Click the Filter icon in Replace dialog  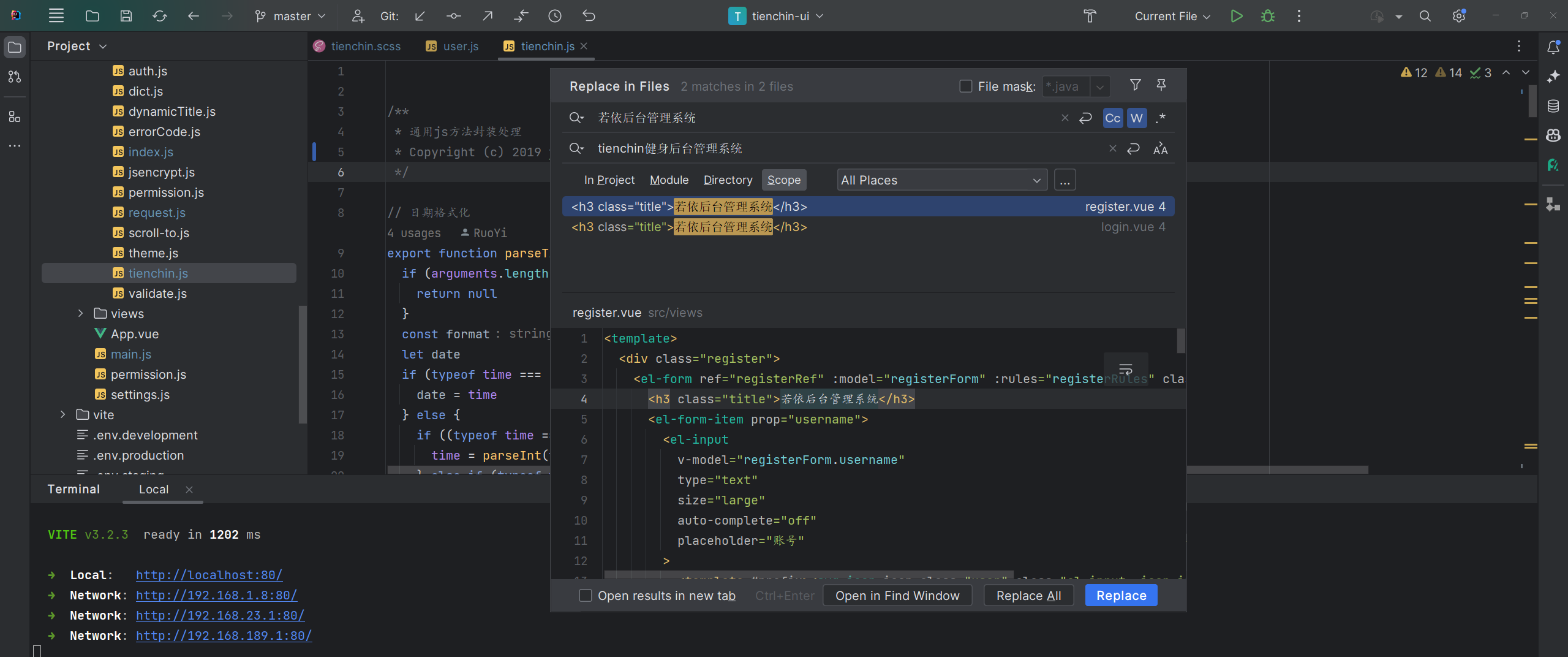click(x=1135, y=86)
